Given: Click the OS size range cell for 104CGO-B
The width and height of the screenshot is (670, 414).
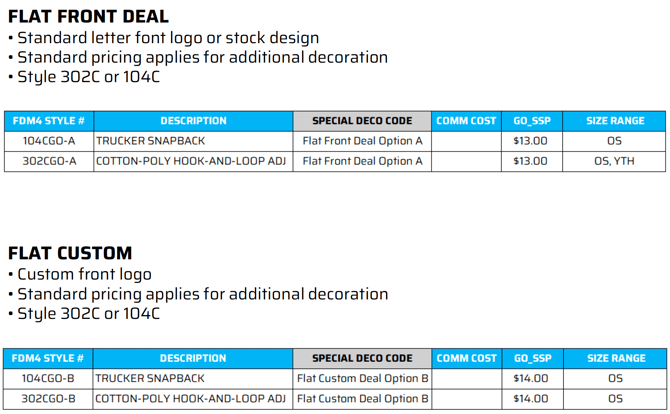Looking at the screenshot, I should [x=615, y=378].
